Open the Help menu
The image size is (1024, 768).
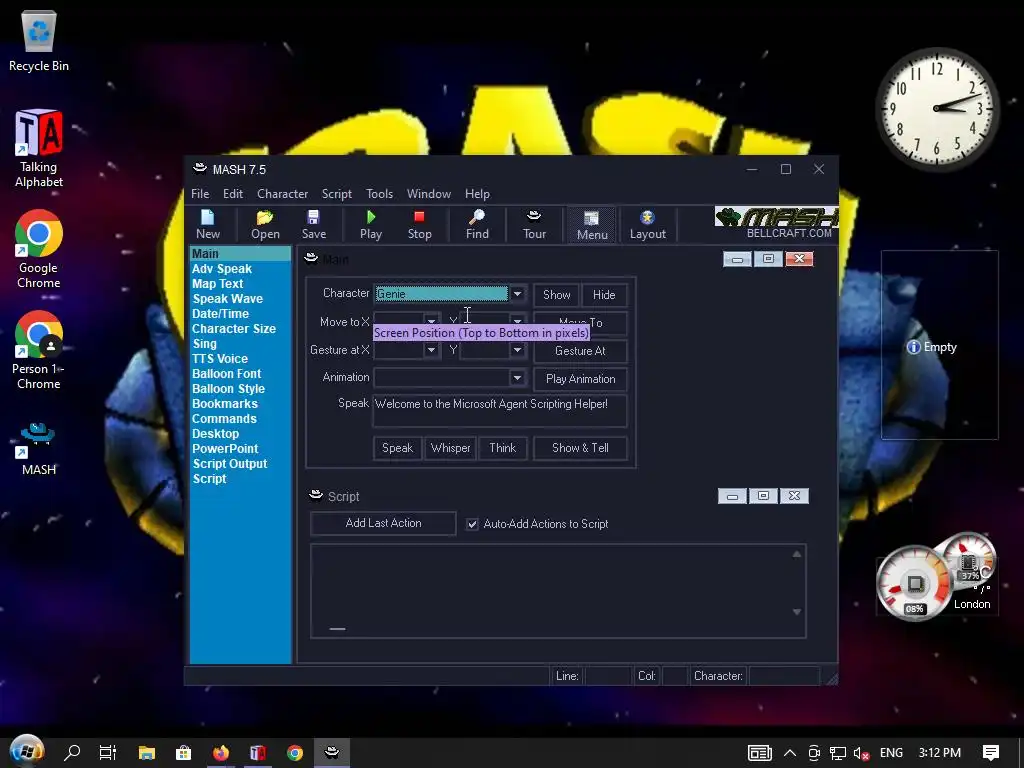coord(477,194)
